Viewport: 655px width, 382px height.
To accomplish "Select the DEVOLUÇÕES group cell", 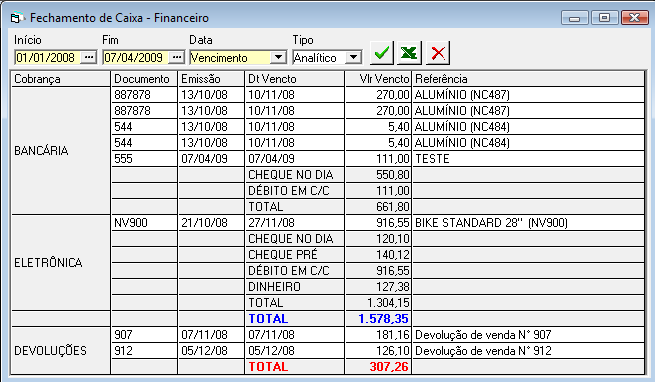I will 61,351.
